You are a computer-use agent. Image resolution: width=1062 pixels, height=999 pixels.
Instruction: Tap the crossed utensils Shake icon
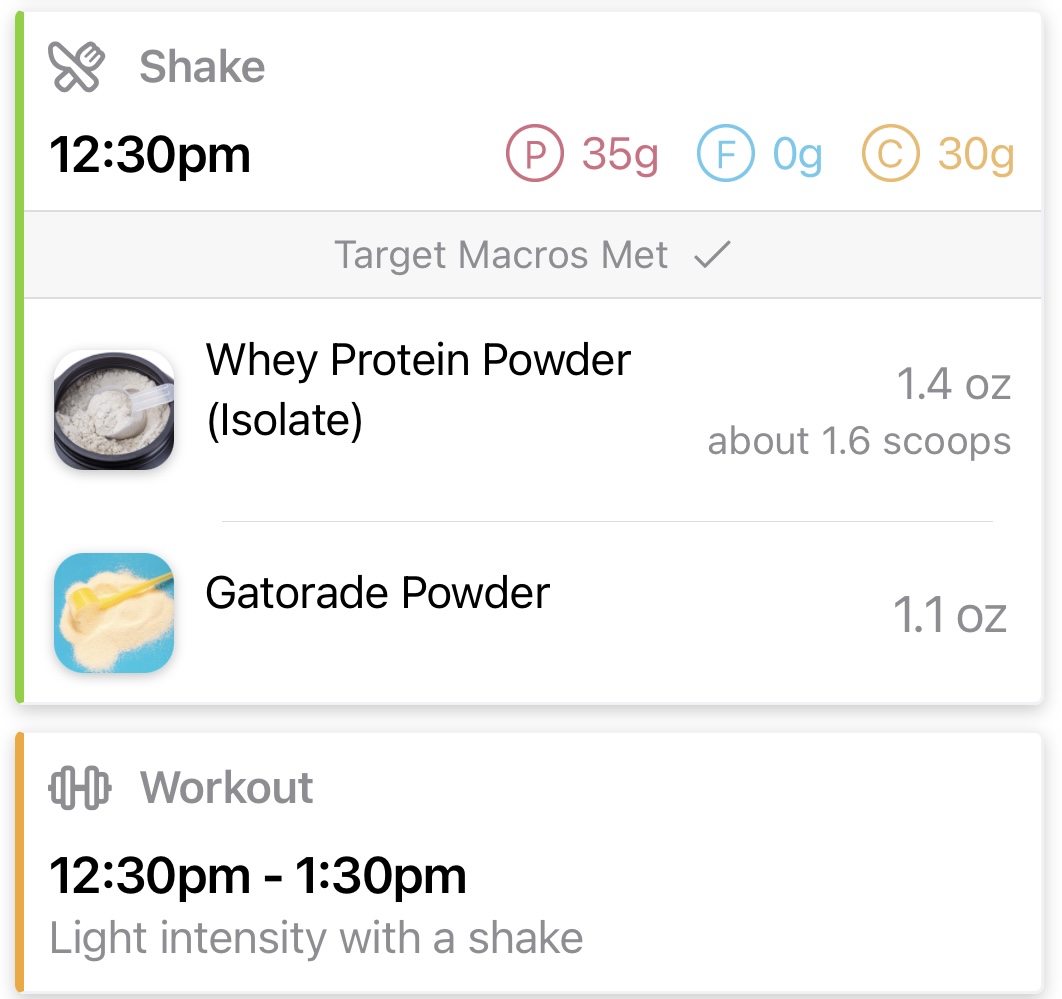pos(76,68)
